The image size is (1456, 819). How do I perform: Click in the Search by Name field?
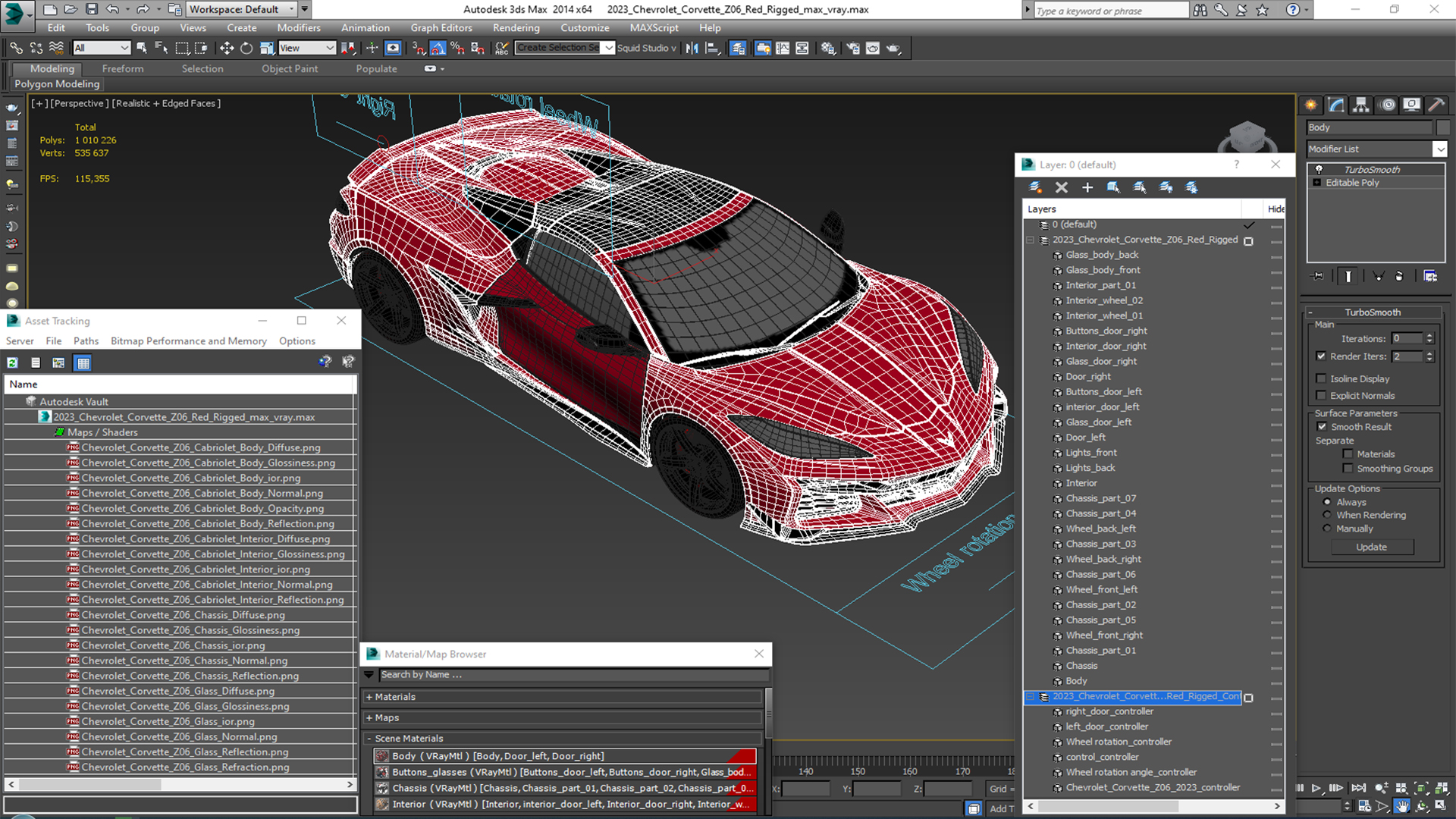coord(573,675)
